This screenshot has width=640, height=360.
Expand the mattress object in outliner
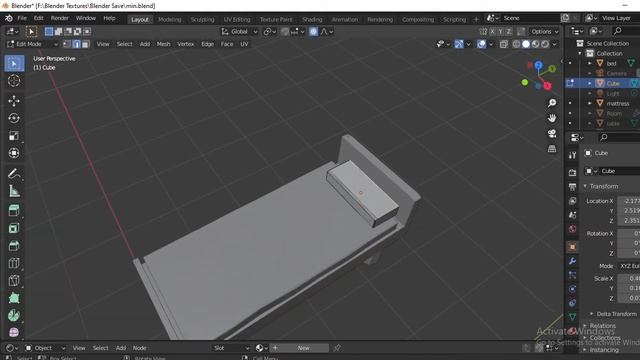tap(589, 104)
